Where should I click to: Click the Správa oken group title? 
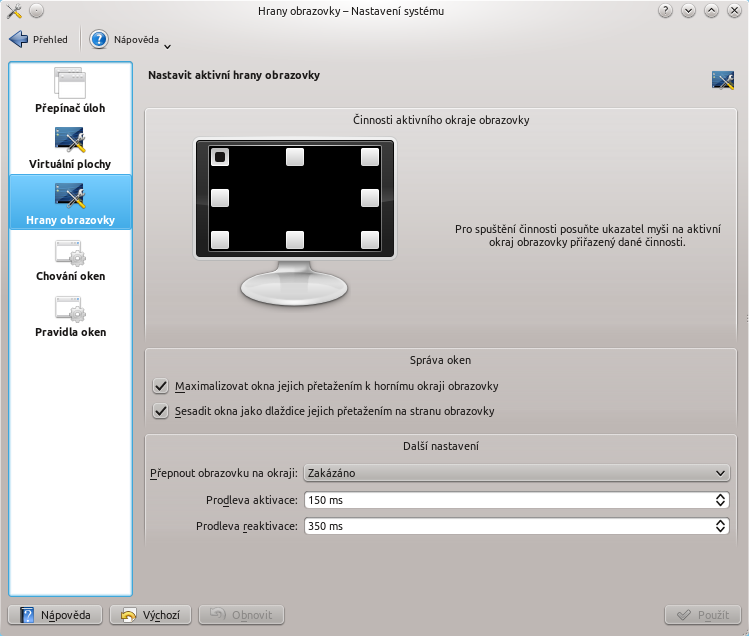(440, 360)
